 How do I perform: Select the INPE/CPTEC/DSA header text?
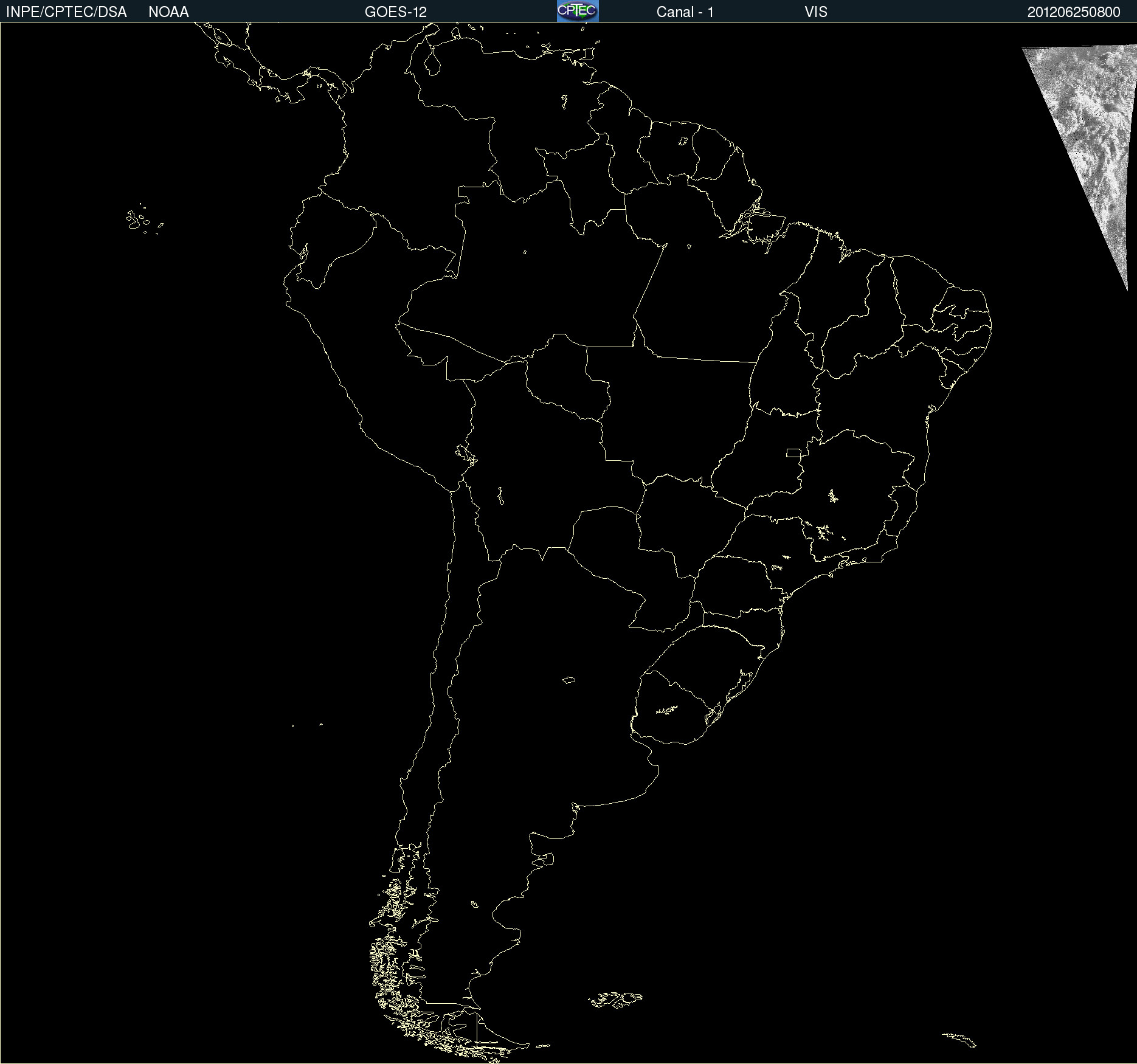coord(66,12)
